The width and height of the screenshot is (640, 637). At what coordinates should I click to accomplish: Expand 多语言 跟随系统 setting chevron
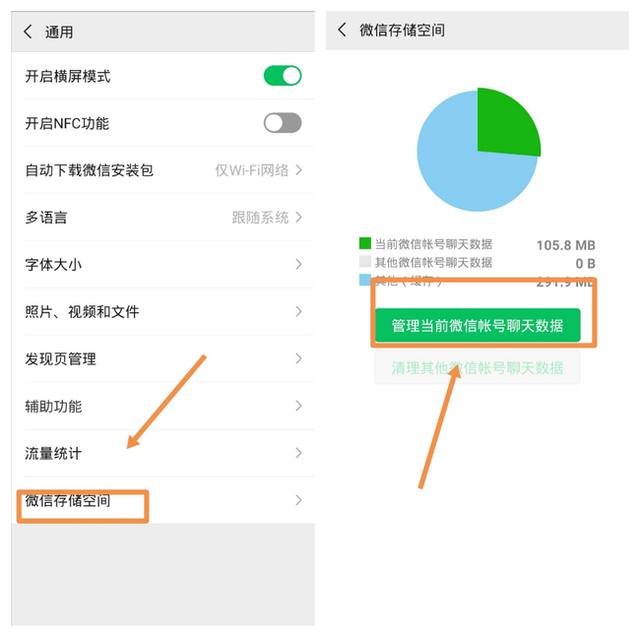299,217
